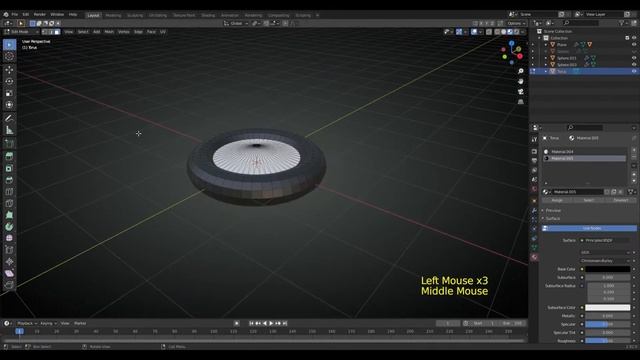Expand the Torus object in outliner
640x360 pixels.
[546, 71]
